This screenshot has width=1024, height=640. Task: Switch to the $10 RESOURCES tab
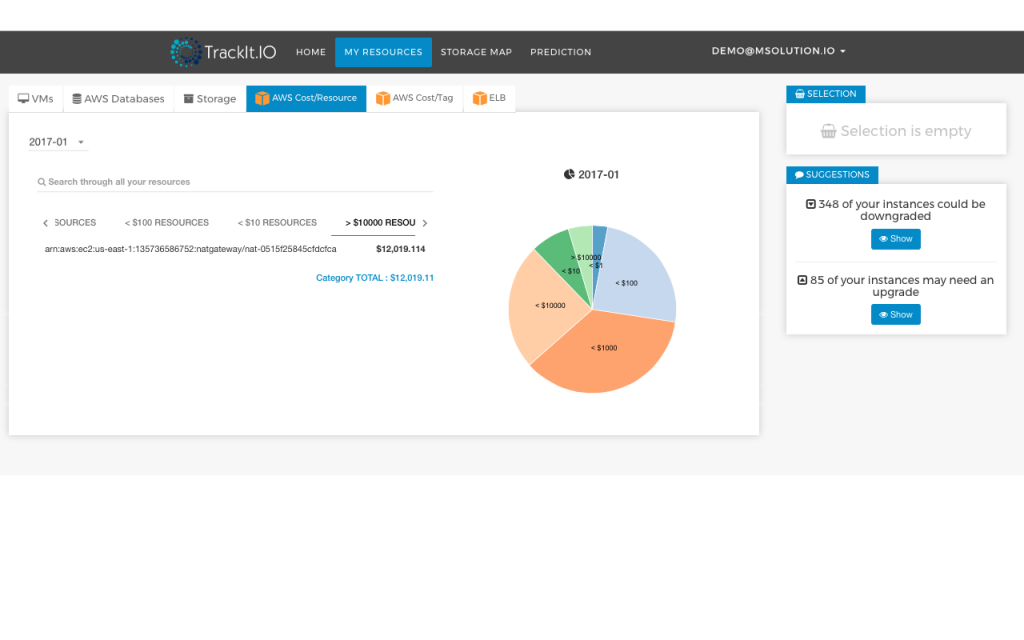point(277,222)
